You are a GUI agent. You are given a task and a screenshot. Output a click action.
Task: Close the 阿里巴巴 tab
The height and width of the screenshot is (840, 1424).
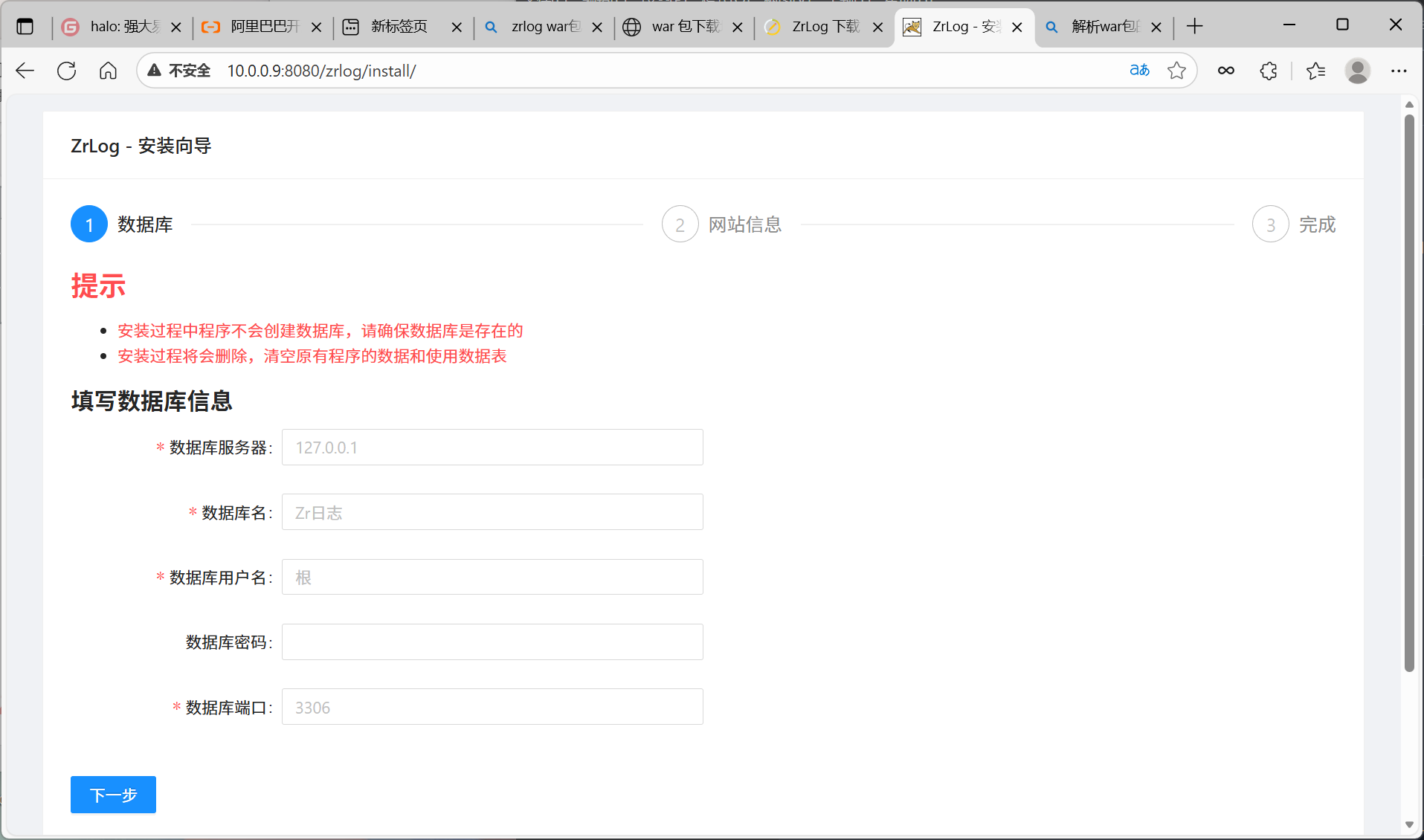(317, 28)
